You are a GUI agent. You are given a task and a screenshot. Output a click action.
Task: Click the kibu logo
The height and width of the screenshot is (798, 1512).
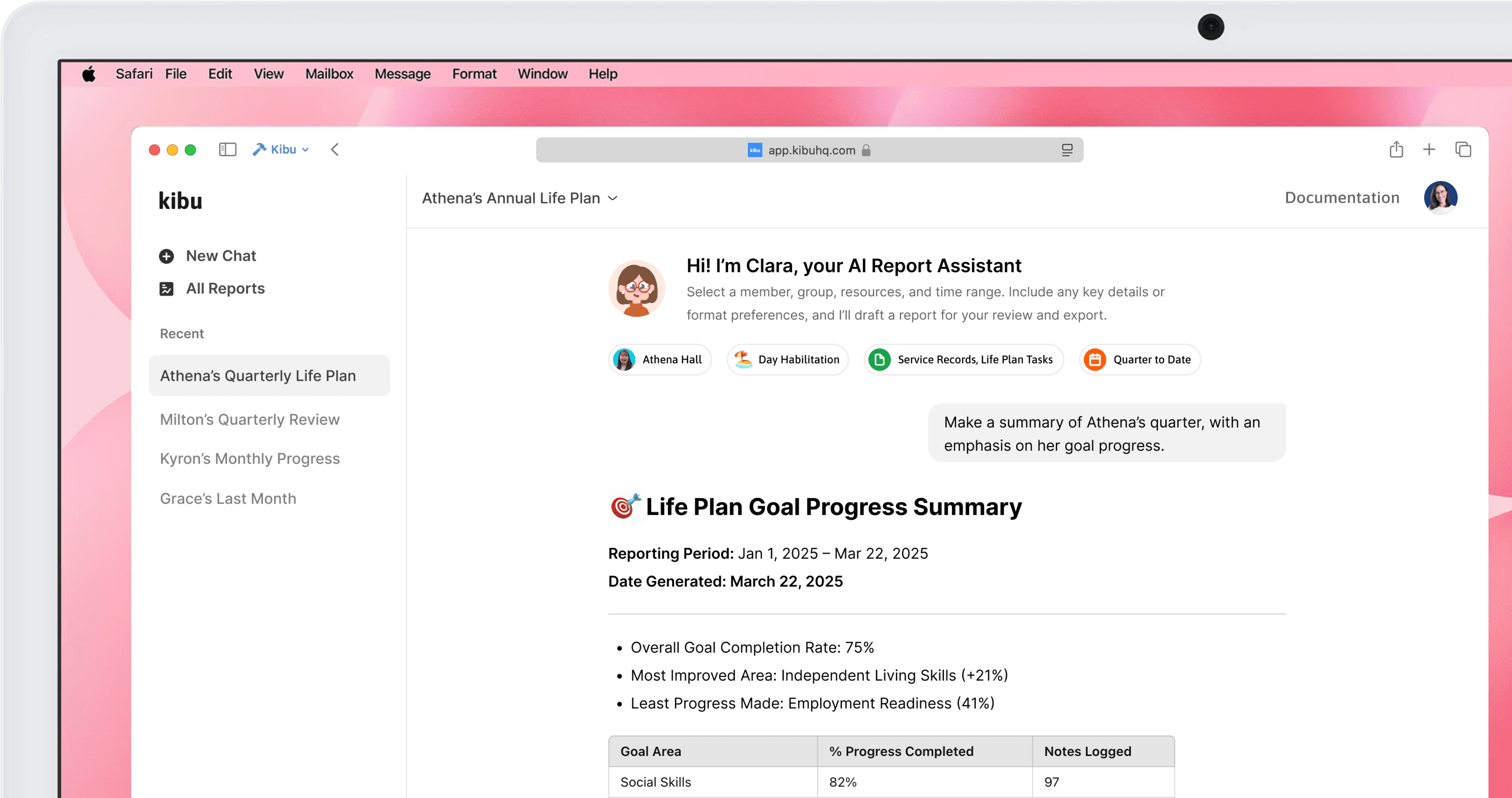pos(180,201)
